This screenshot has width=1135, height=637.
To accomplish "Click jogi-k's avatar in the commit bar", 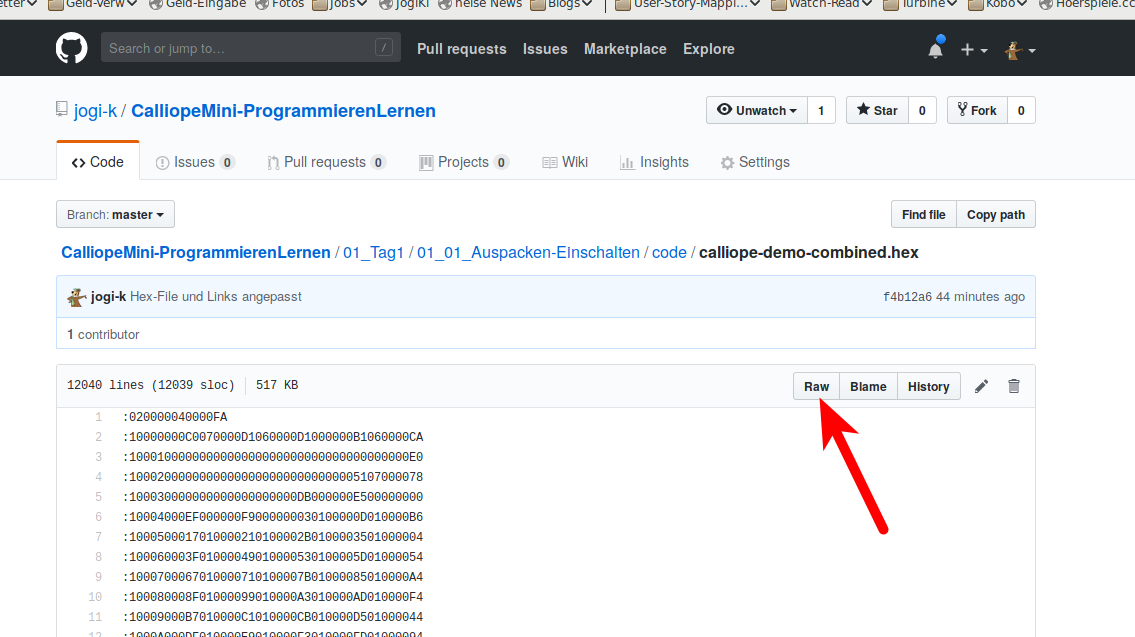I will point(77,297).
